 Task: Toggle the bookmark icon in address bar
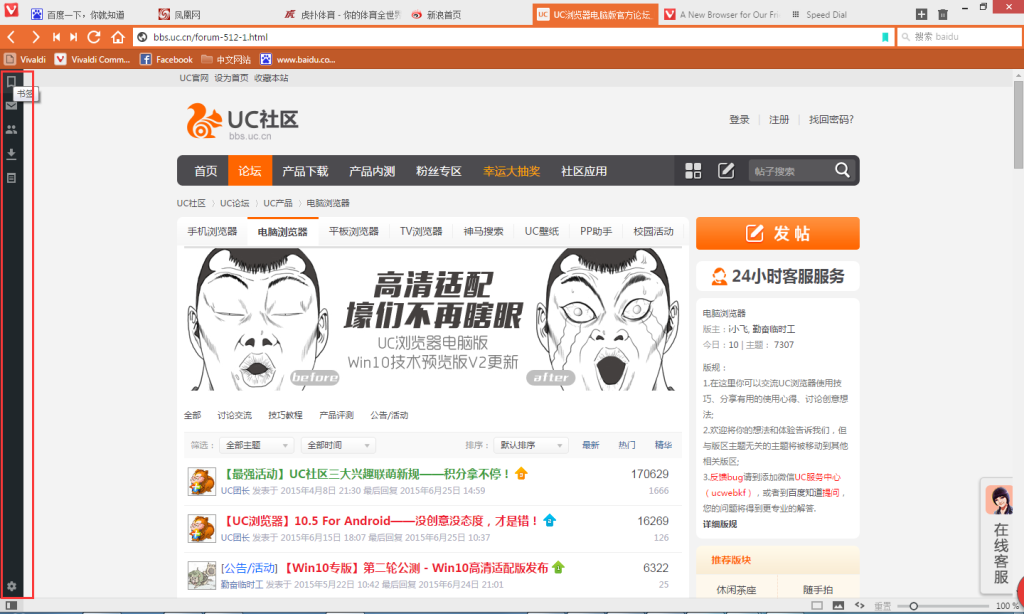click(884, 37)
